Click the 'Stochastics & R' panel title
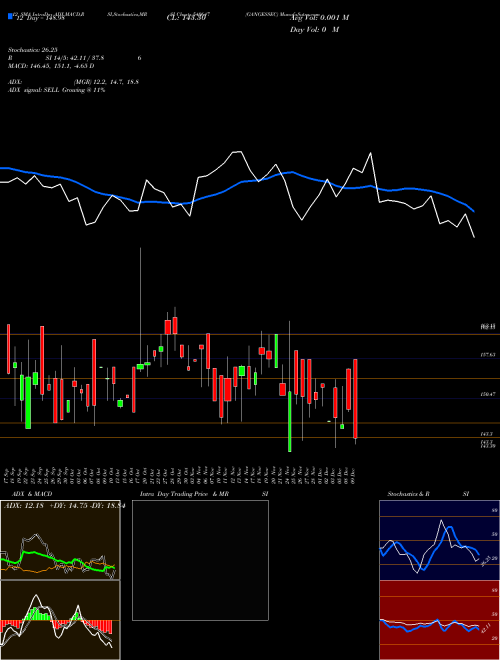 point(409,494)
